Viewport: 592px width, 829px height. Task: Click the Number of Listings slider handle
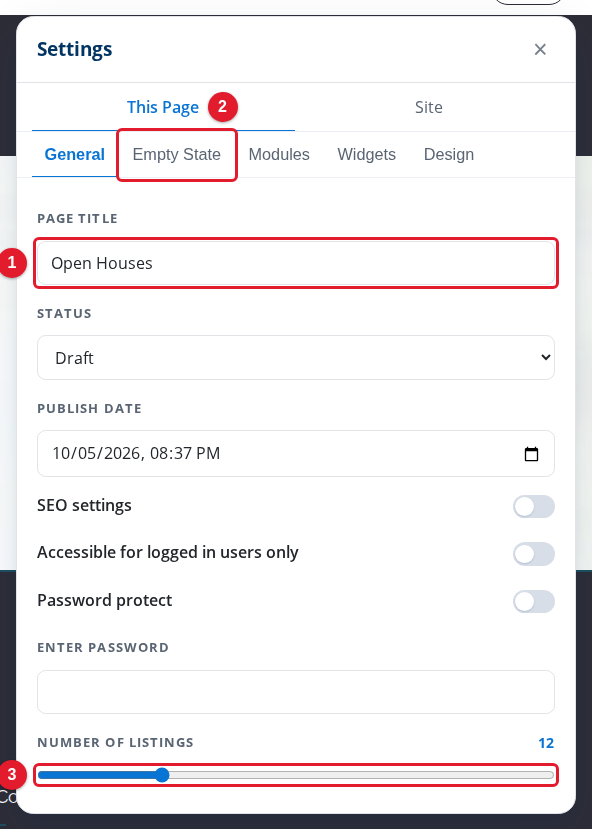point(162,775)
